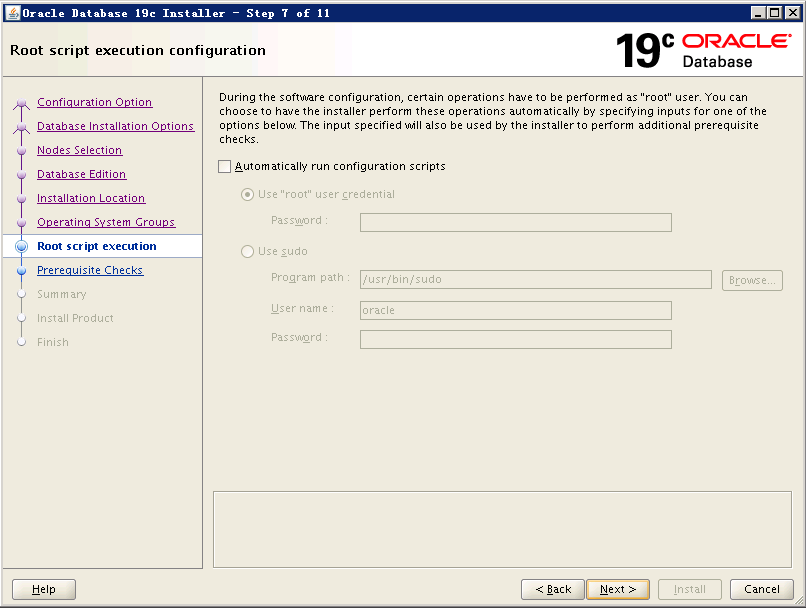The image size is (806, 608).
Task: Go to the Operating System Groups step
Action: (106, 223)
